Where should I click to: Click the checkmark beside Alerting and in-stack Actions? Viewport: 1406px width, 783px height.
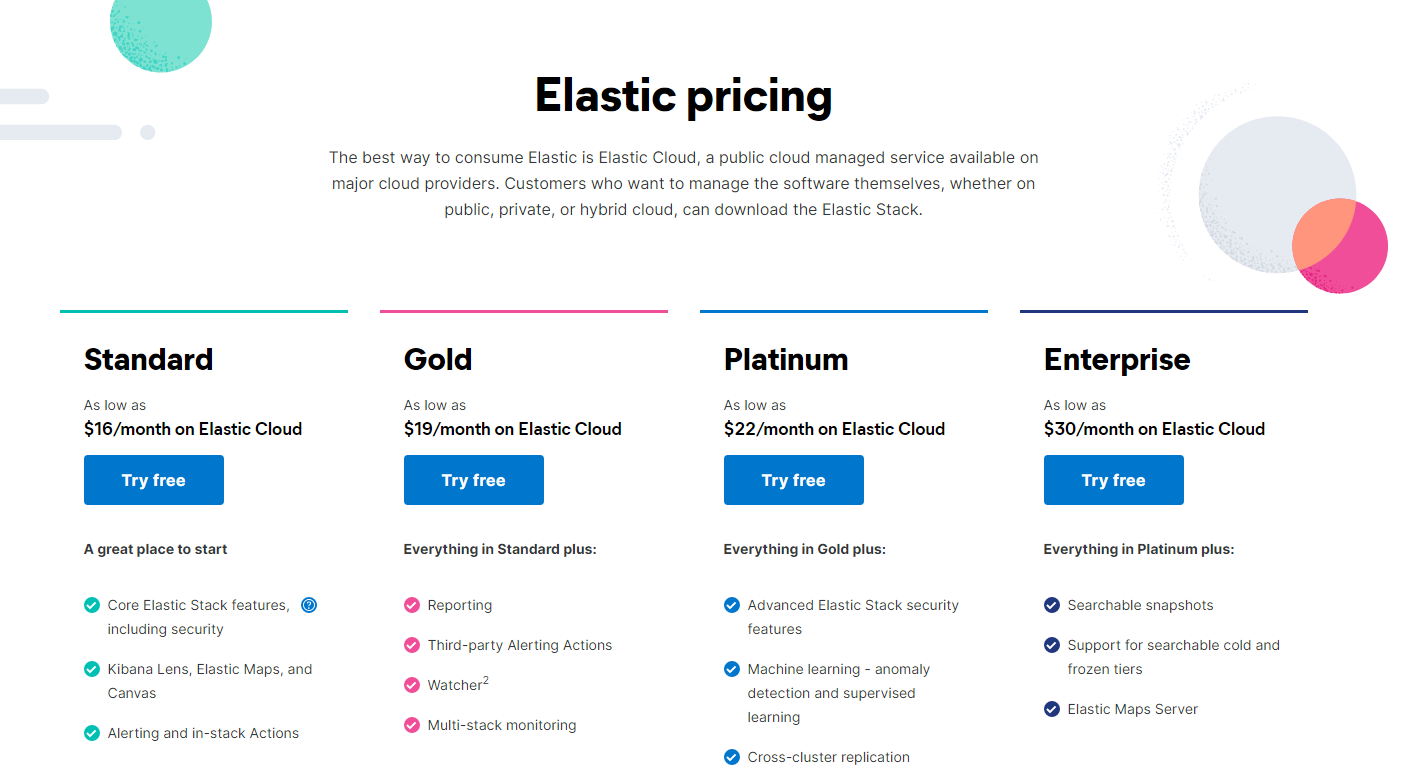pyautogui.click(x=91, y=732)
